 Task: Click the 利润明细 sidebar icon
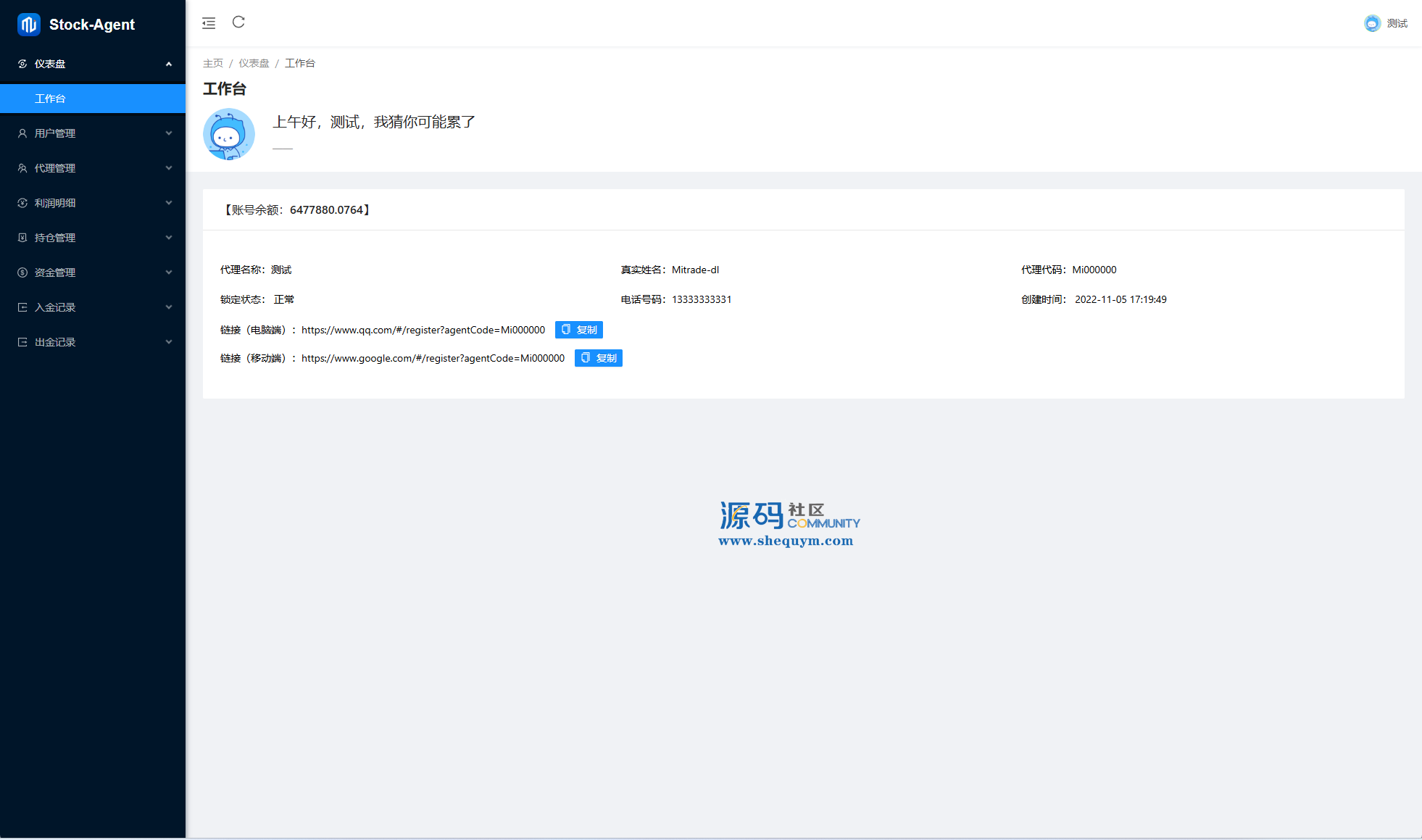click(x=22, y=203)
